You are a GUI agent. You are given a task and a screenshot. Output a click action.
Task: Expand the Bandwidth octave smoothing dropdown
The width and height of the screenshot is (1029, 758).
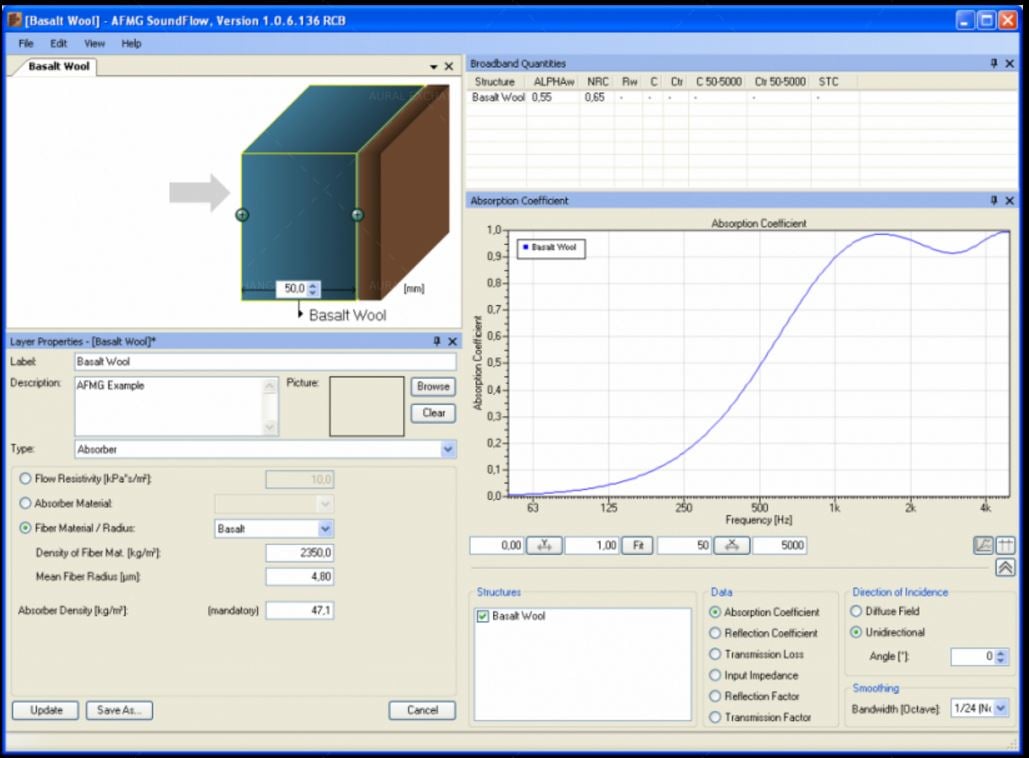point(1001,708)
